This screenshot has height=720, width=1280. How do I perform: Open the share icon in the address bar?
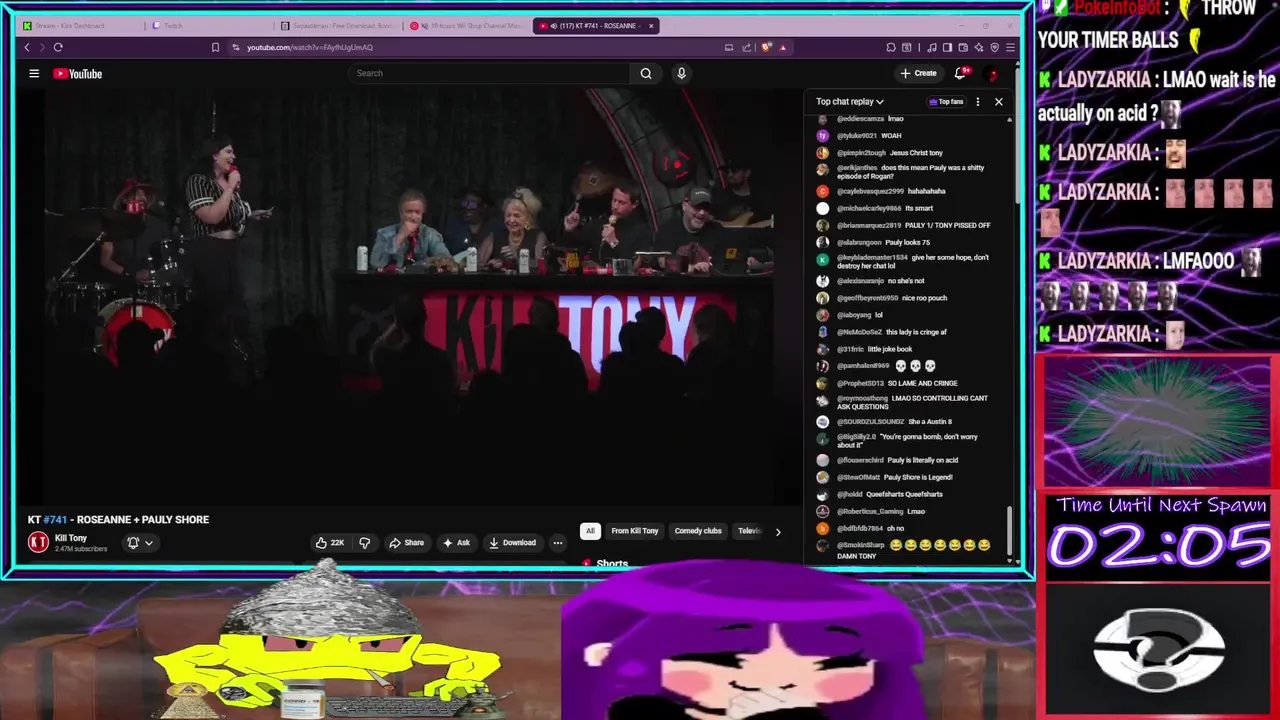pyautogui.click(x=746, y=47)
